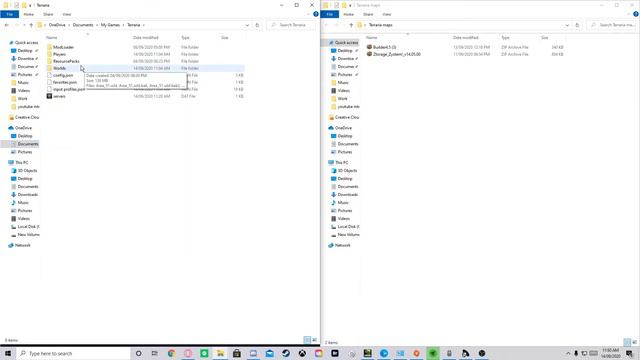Screen dimensions: 640x360
Task: Open the Share tab in Terraria window
Action: [x=48, y=14]
